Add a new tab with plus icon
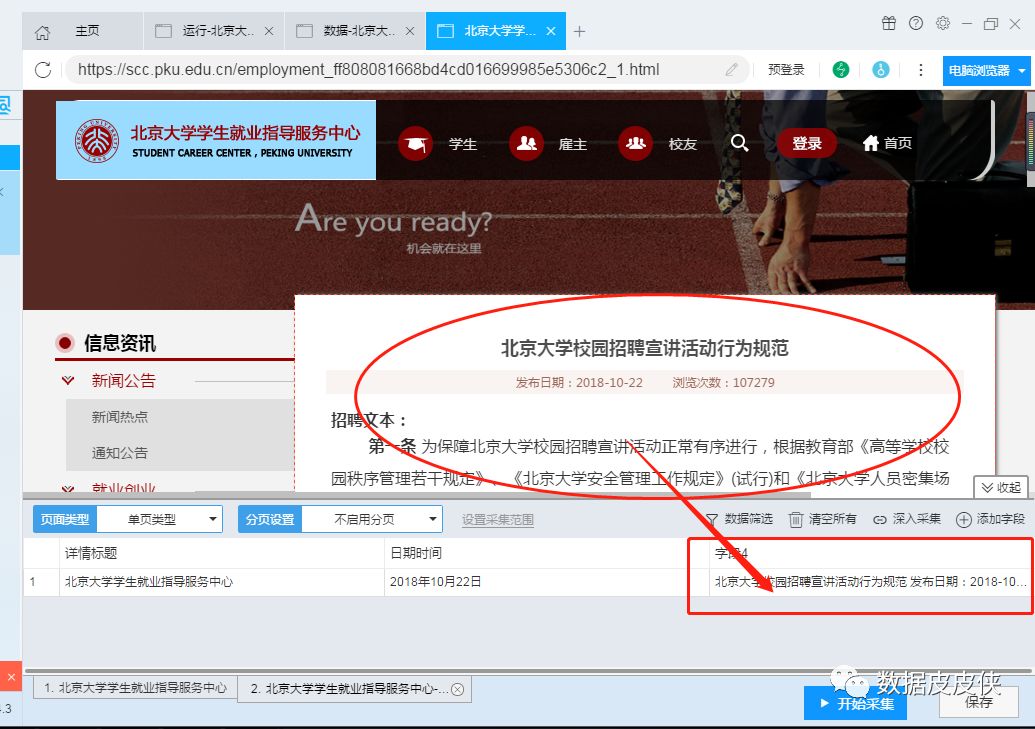The image size is (1035, 729). 580,31
